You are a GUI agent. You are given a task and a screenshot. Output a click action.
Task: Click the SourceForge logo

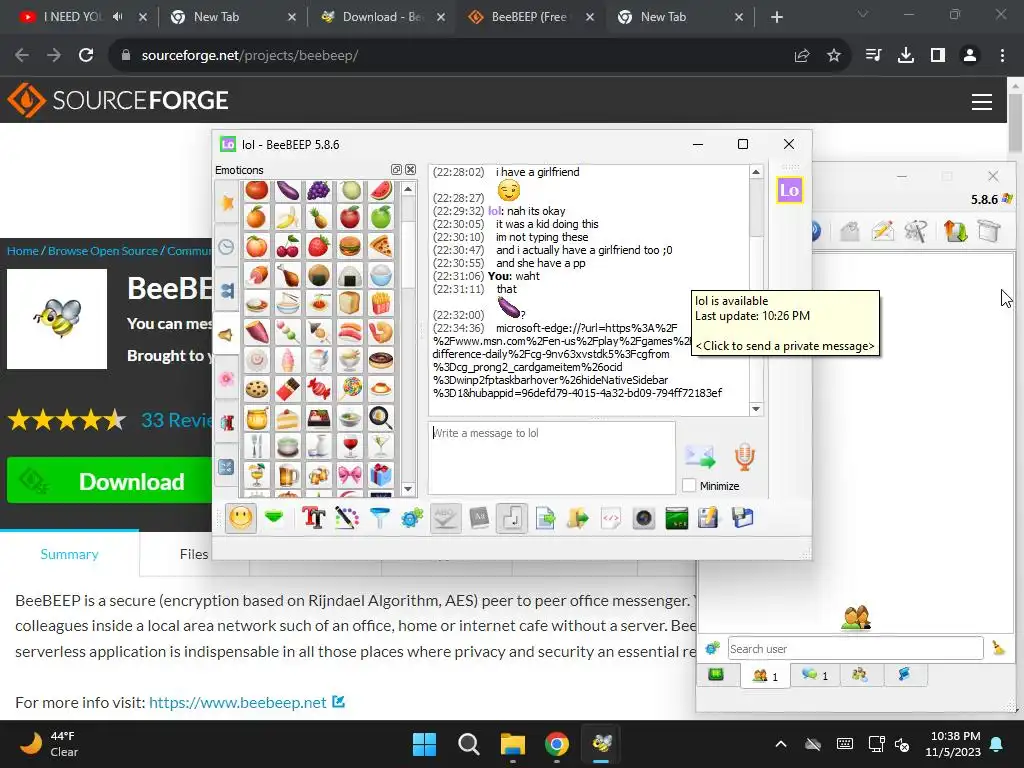tap(118, 100)
